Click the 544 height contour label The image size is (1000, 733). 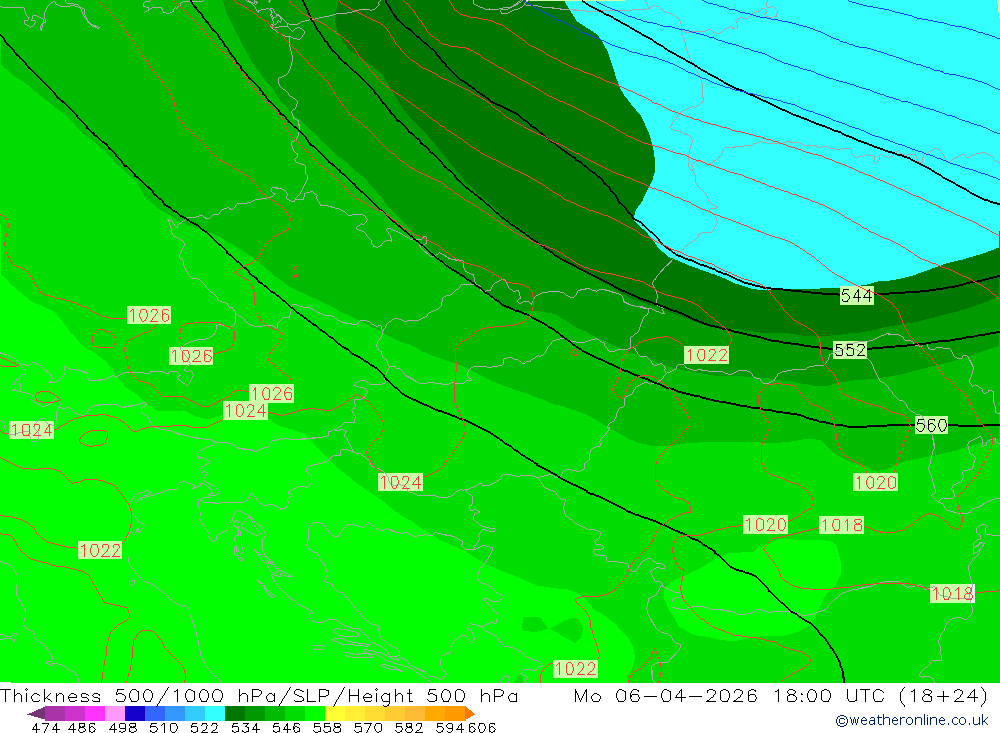[x=857, y=296]
